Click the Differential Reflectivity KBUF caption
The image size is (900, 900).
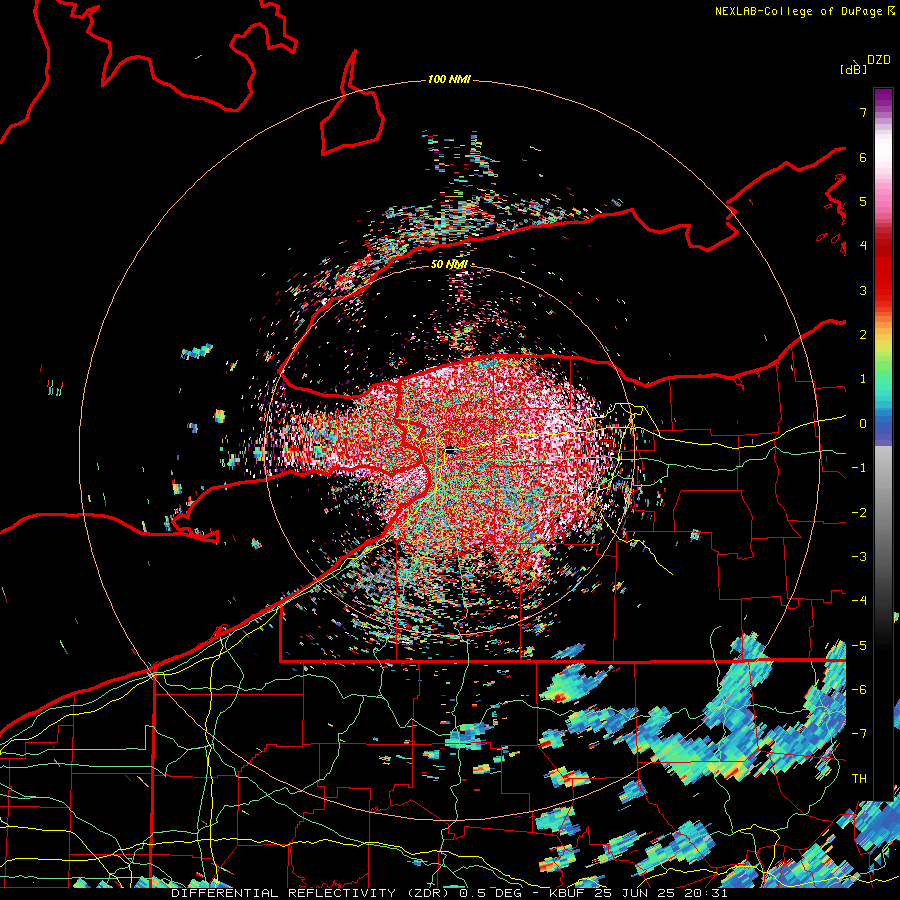pyautogui.click(x=449, y=893)
